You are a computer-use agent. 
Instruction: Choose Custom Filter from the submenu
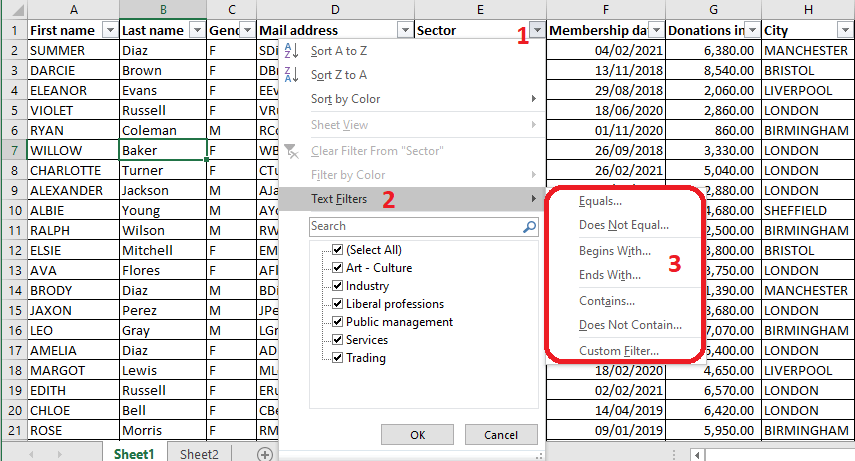click(x=618, y=351)
